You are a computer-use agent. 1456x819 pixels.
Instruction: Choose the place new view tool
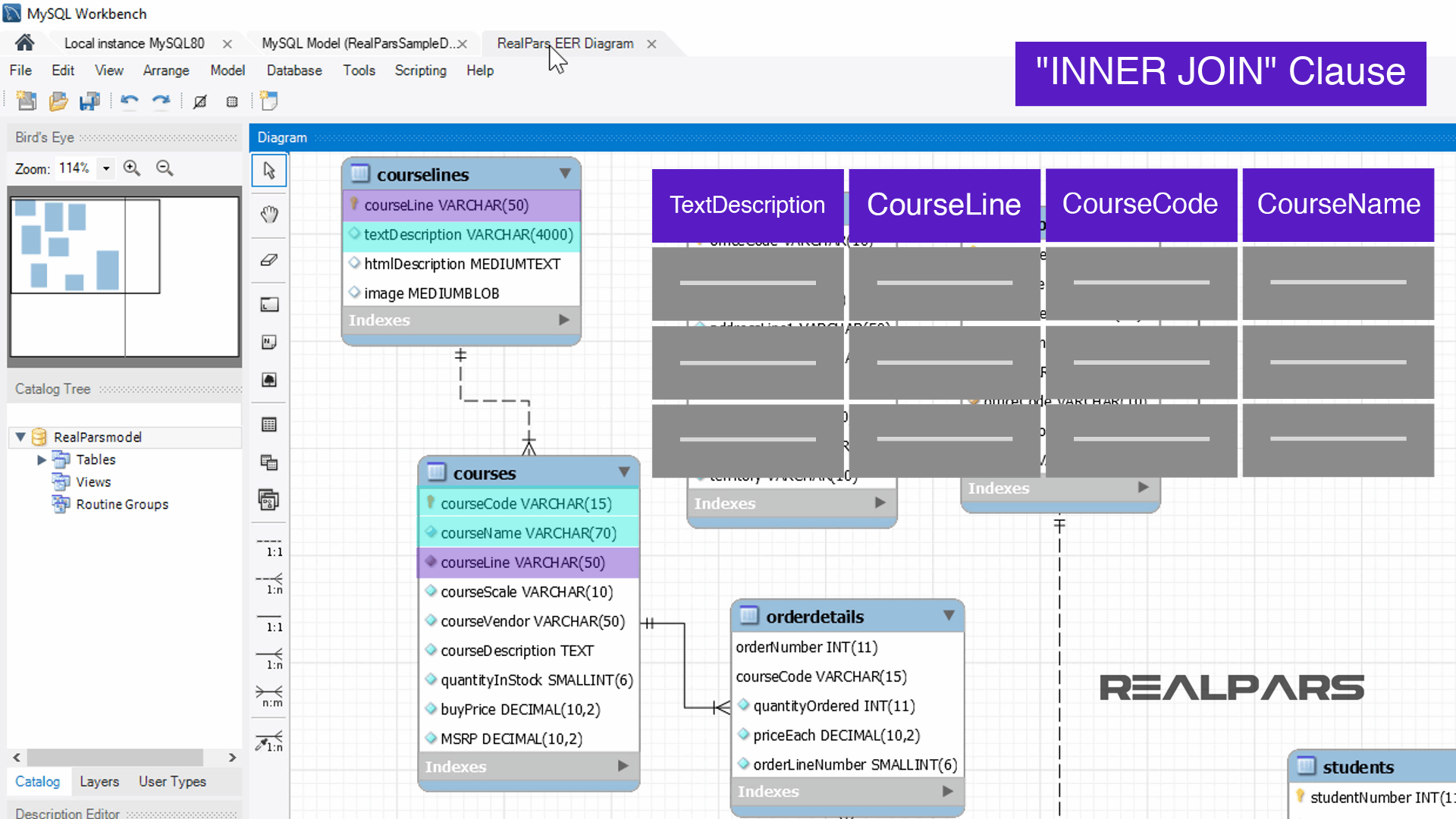268,461
